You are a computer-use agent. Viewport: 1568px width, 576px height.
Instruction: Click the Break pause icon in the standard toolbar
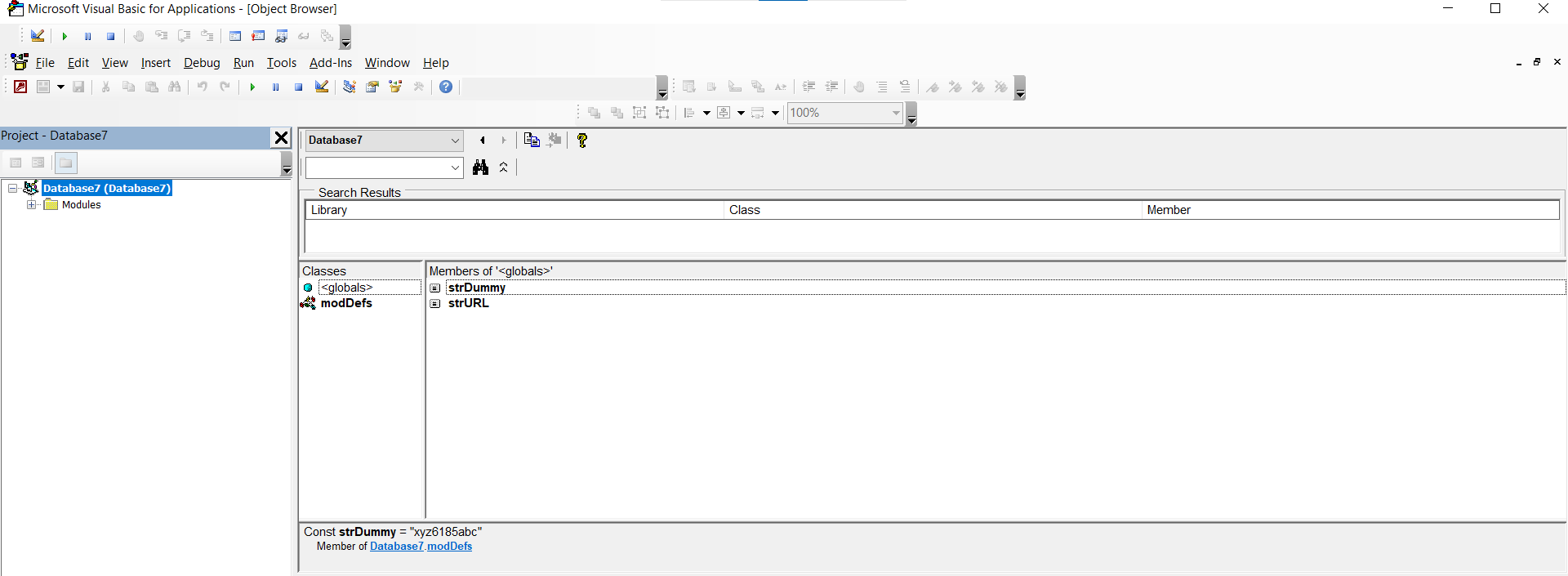pos(275,87)
